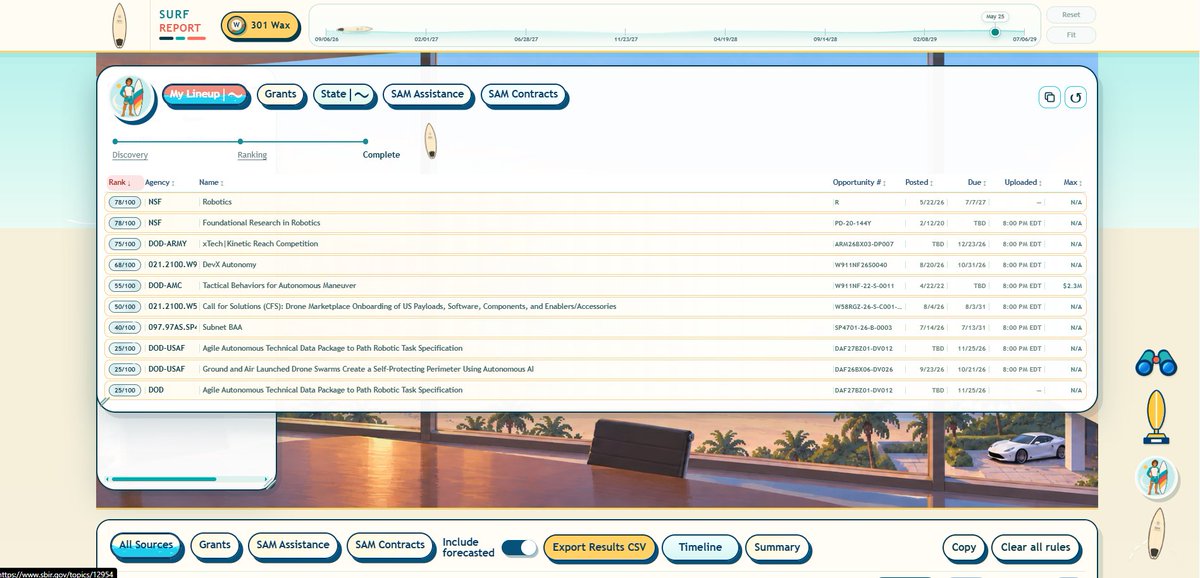Screen dimensions: 1200x578
Task: Open the Timeline view button
Action: pyautogui.click(x=700, y=548)
